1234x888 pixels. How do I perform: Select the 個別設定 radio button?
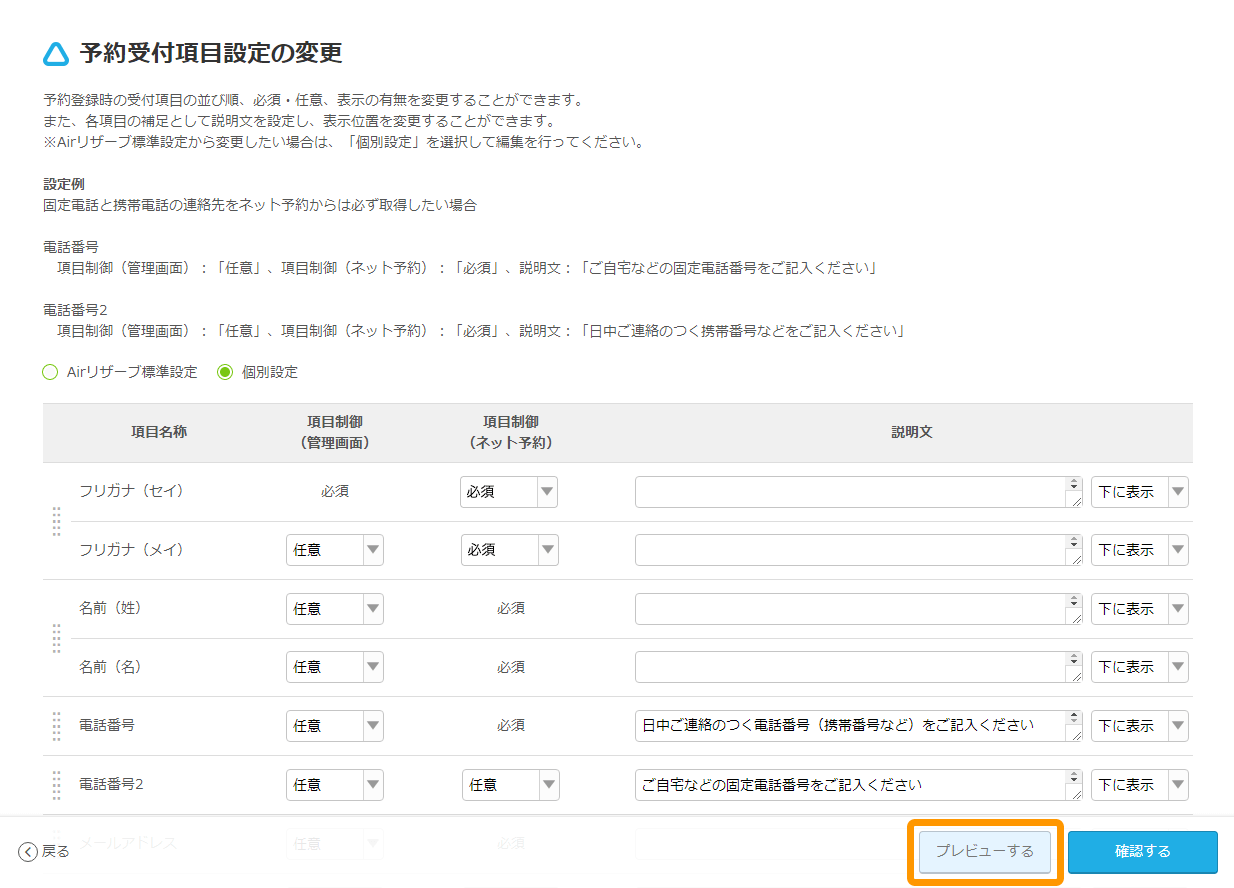(x=223, y=371)
